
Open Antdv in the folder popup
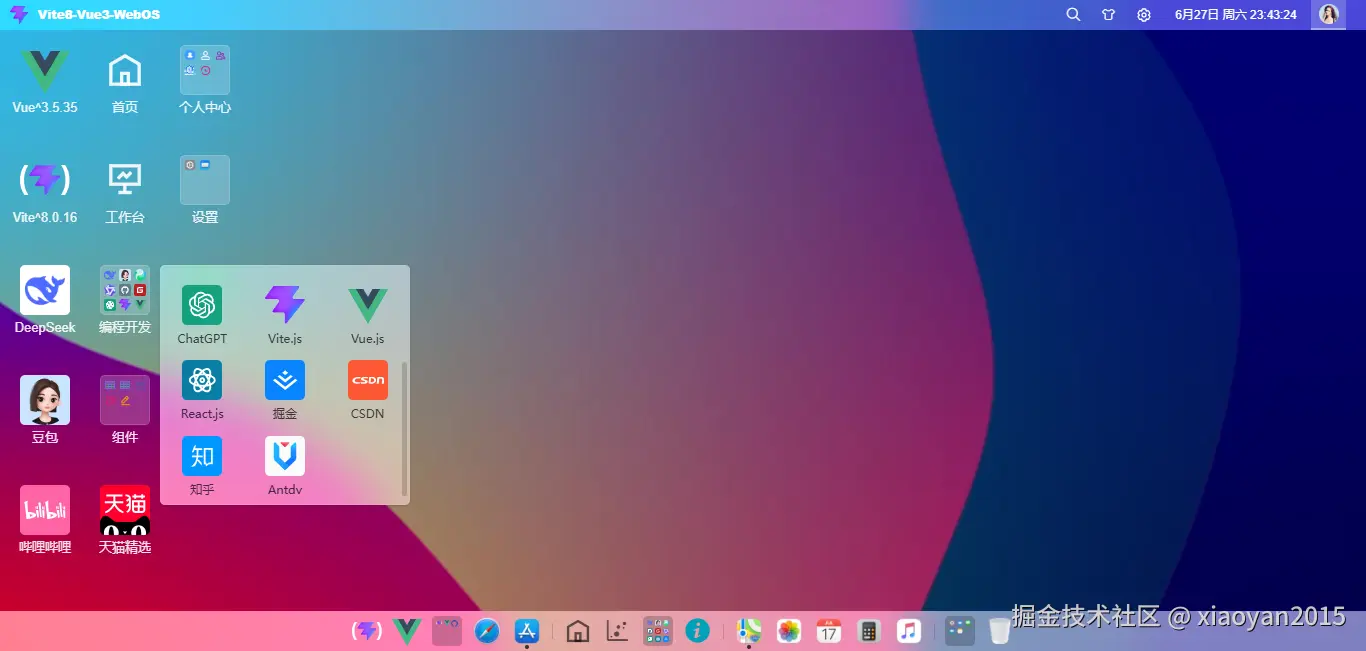coord(285,456)
